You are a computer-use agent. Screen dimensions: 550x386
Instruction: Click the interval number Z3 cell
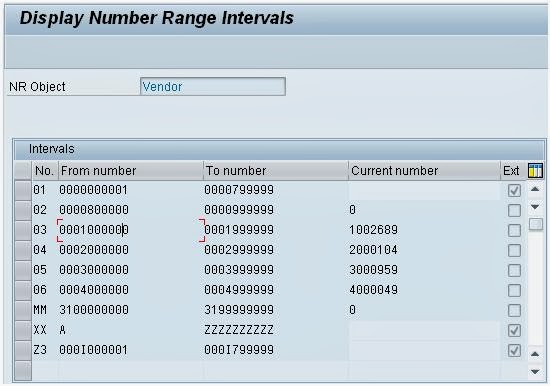click(40, 350)
